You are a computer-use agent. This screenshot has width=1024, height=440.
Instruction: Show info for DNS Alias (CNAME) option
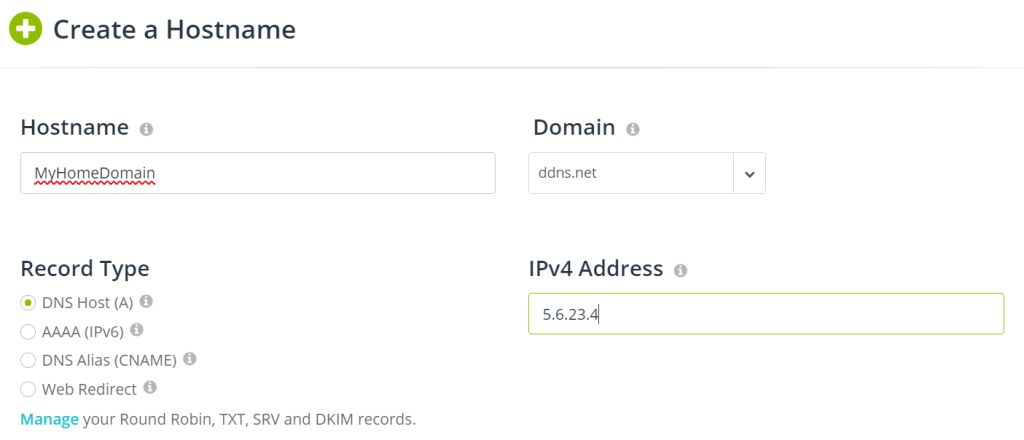click(x=190, y=358)
